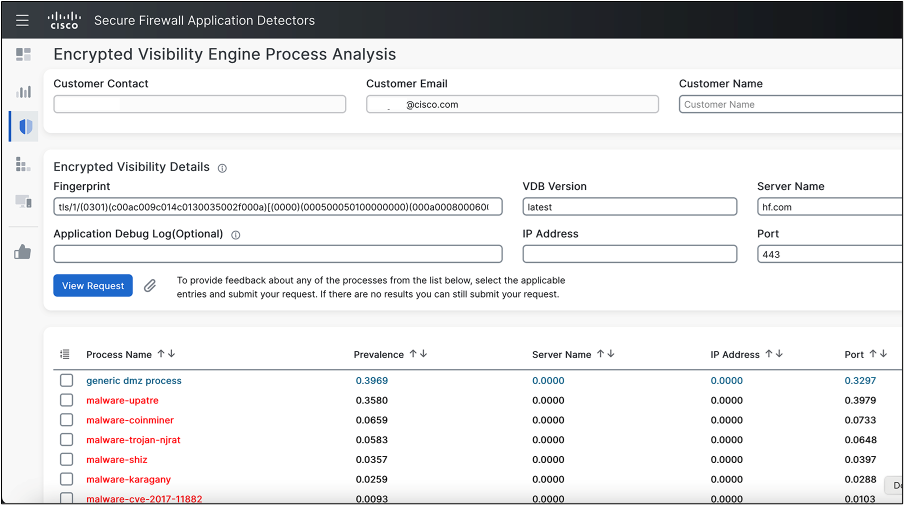Show info for Application Debug Log
904x505 pixels.
tap(236, 235)
